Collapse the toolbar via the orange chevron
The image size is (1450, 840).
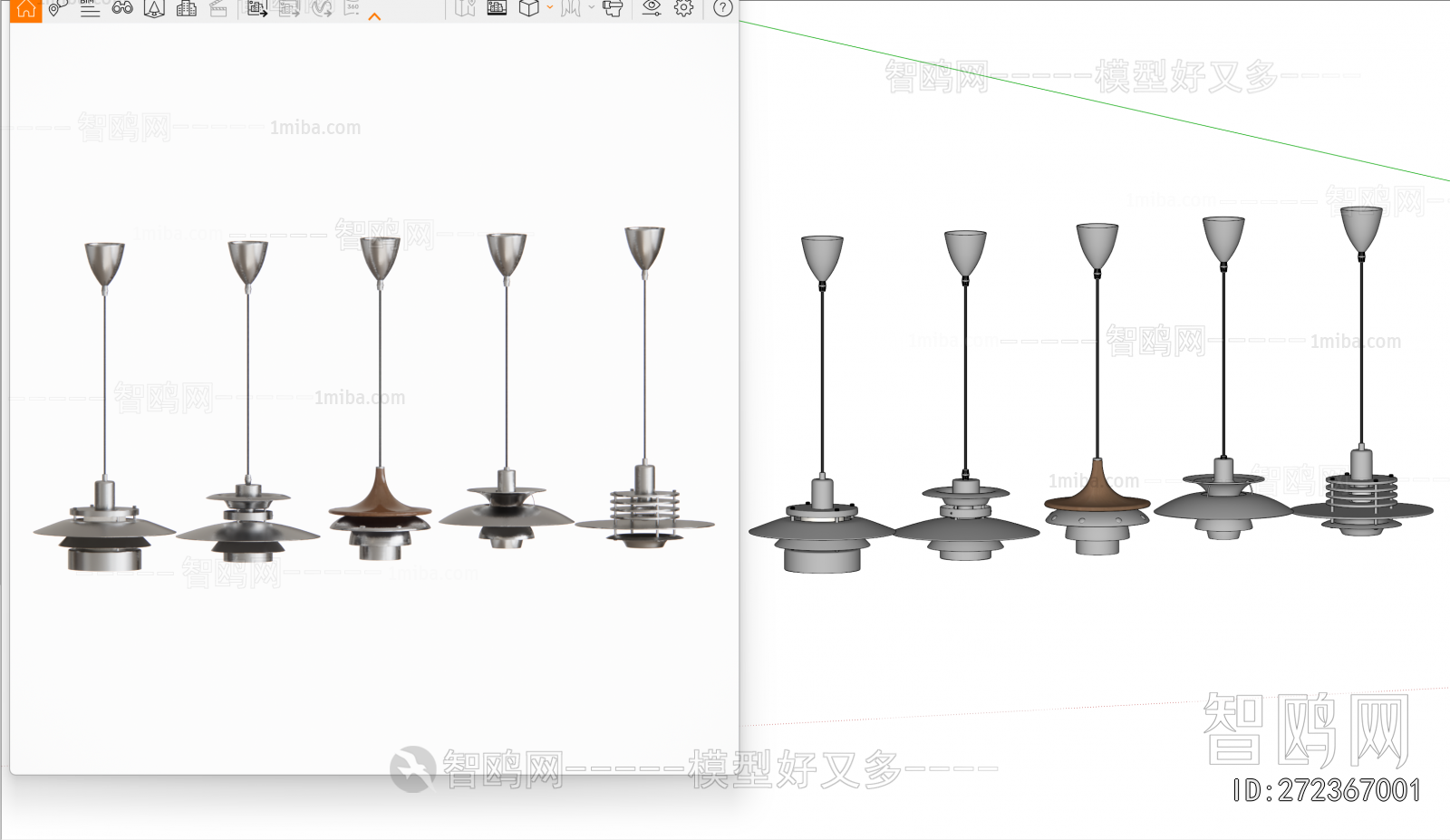[x=373, y=15]
